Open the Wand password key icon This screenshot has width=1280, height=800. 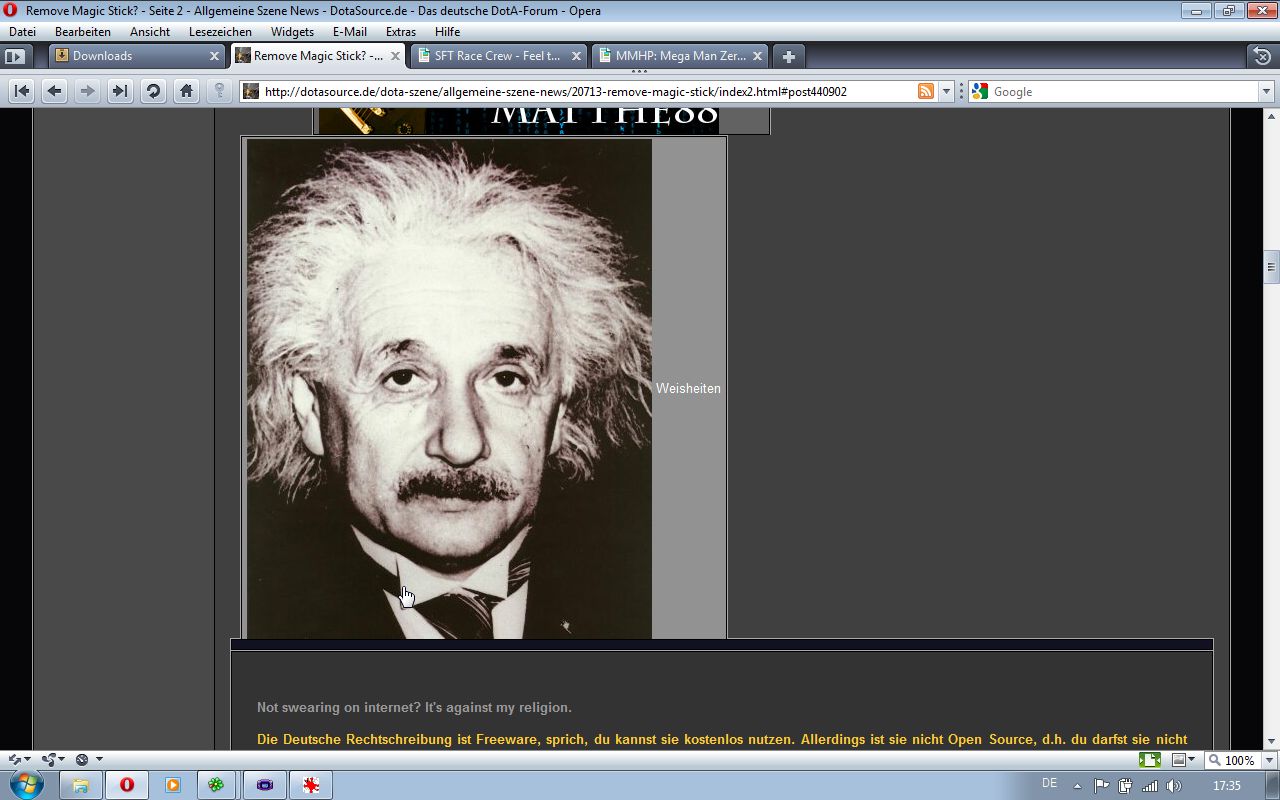[219, 91]
